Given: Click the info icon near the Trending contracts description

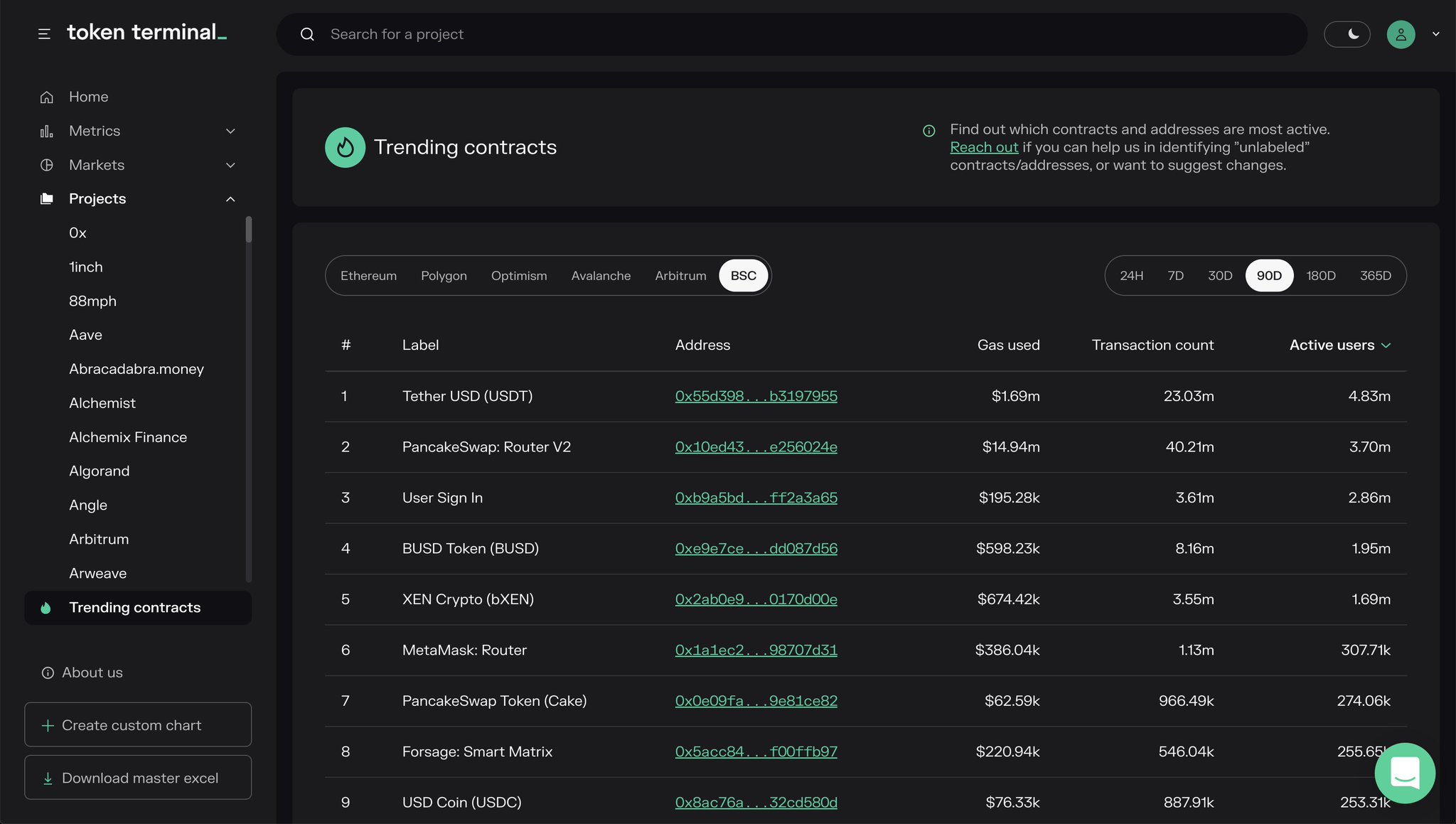Looking at the screenshot, I should [928, 130].
